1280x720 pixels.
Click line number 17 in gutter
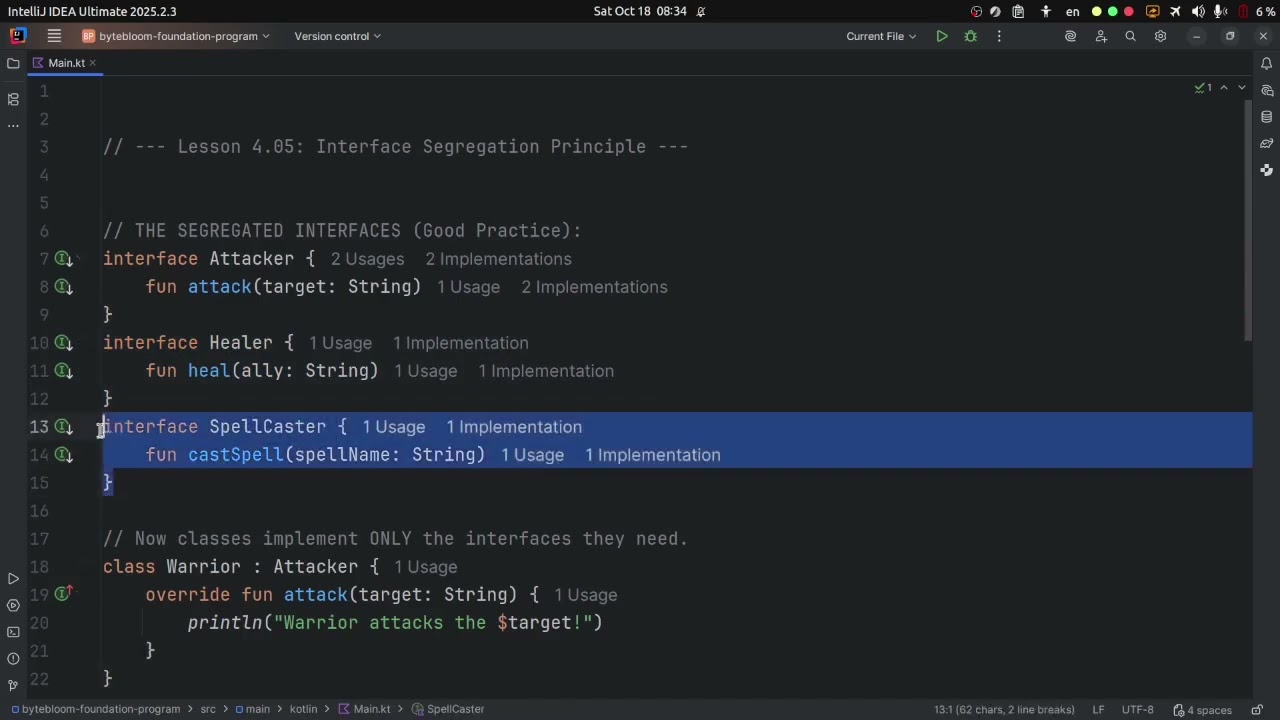[39, 539]
